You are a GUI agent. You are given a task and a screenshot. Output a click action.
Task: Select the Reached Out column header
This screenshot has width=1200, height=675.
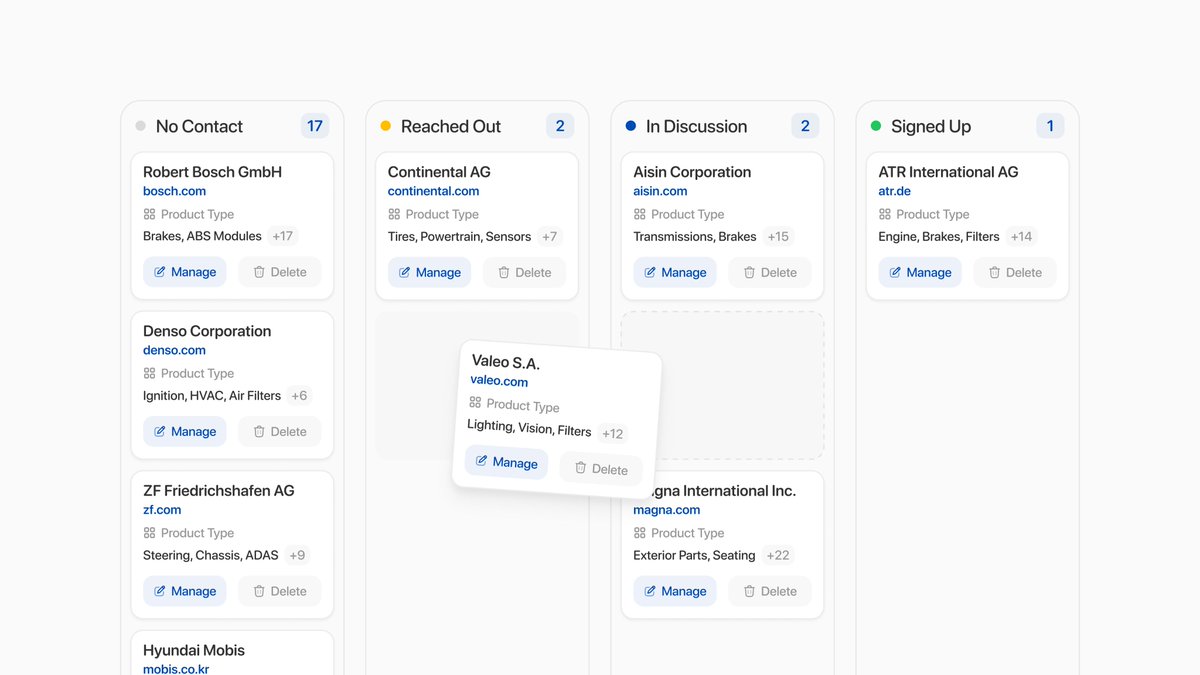click(x=451, y=126)
